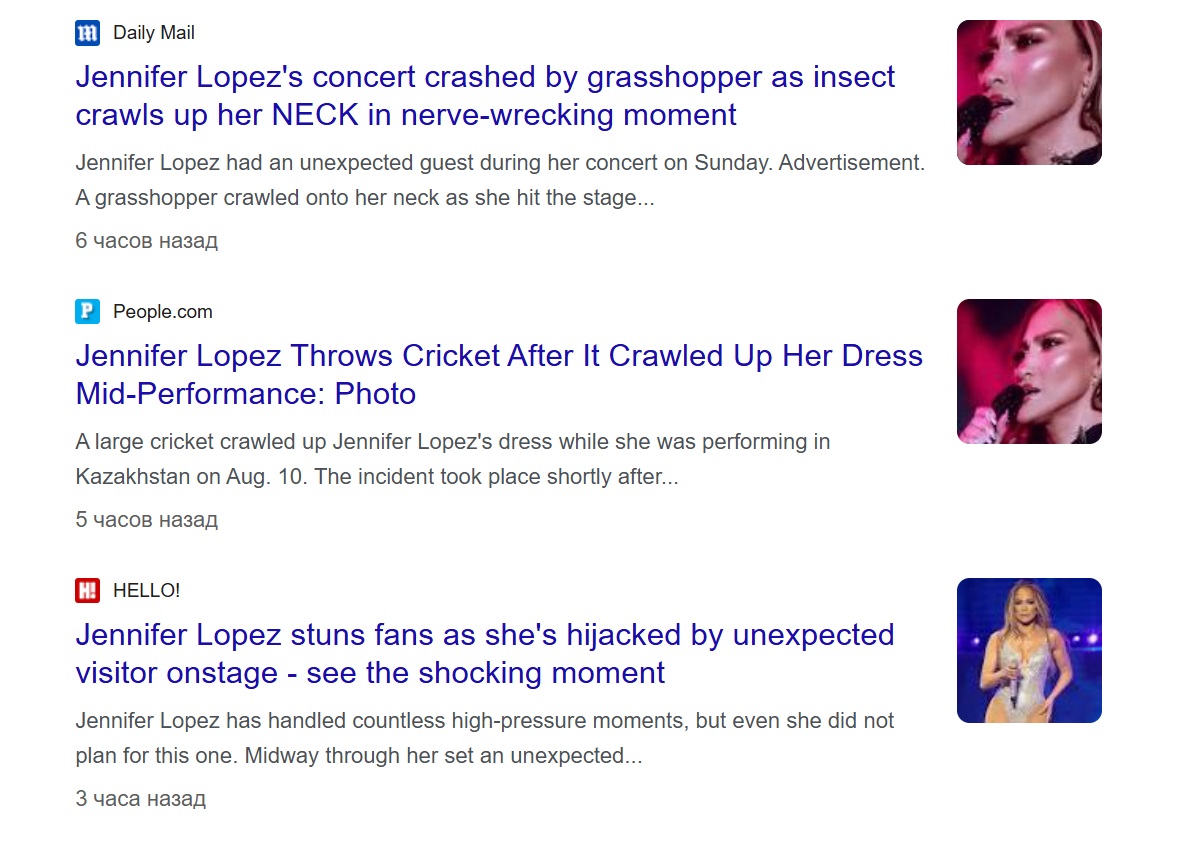Click the word 'NECK' in the headline
Screen dimensions: 1181x841
click(315, 115)
